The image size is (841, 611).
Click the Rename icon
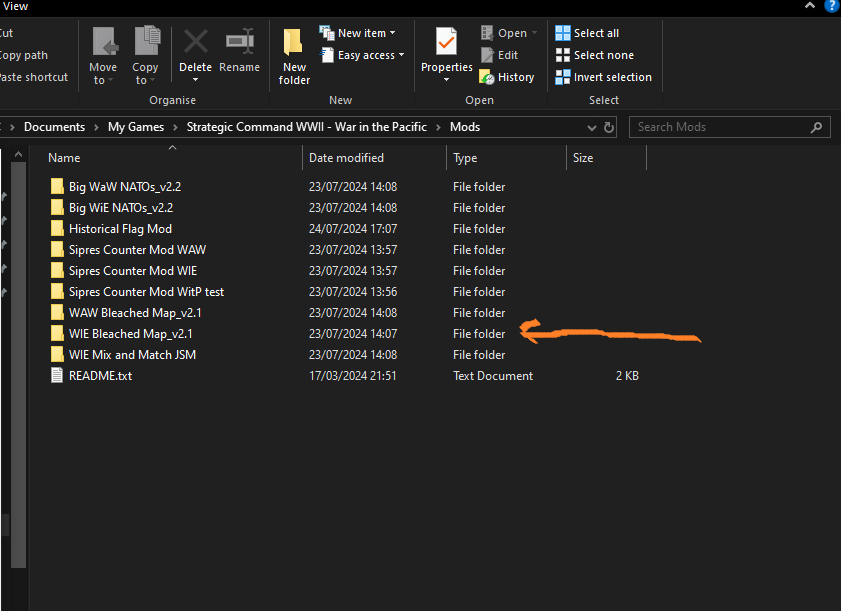(x=239, y=41)
